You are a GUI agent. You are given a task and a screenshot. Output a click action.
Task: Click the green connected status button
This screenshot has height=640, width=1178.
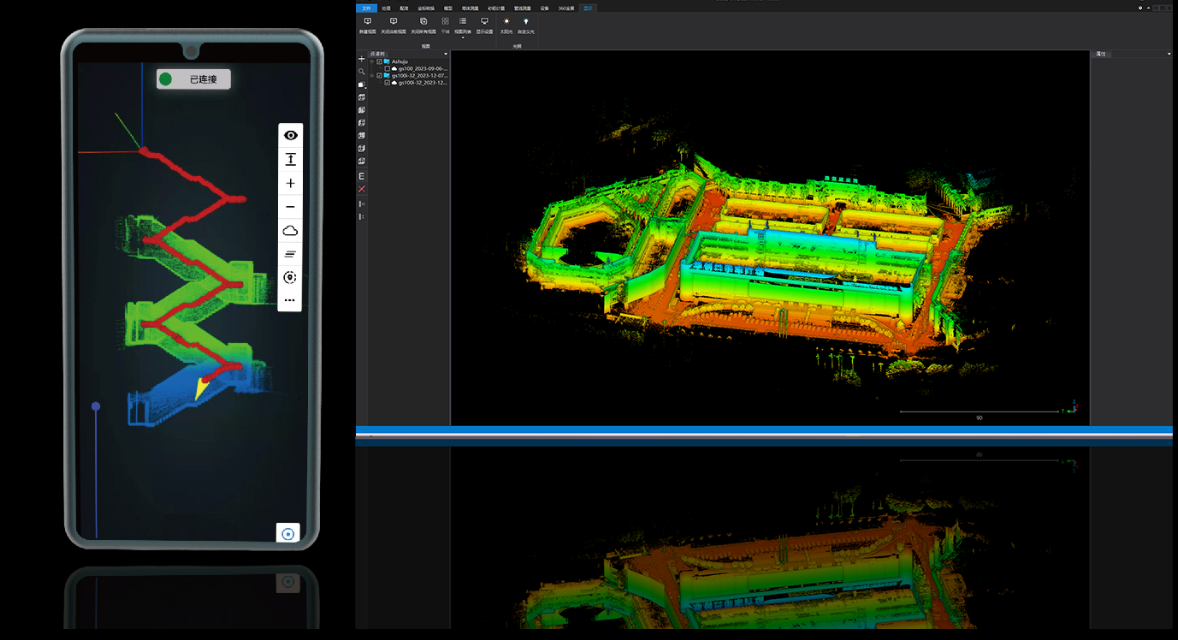(x=194, y=79)
